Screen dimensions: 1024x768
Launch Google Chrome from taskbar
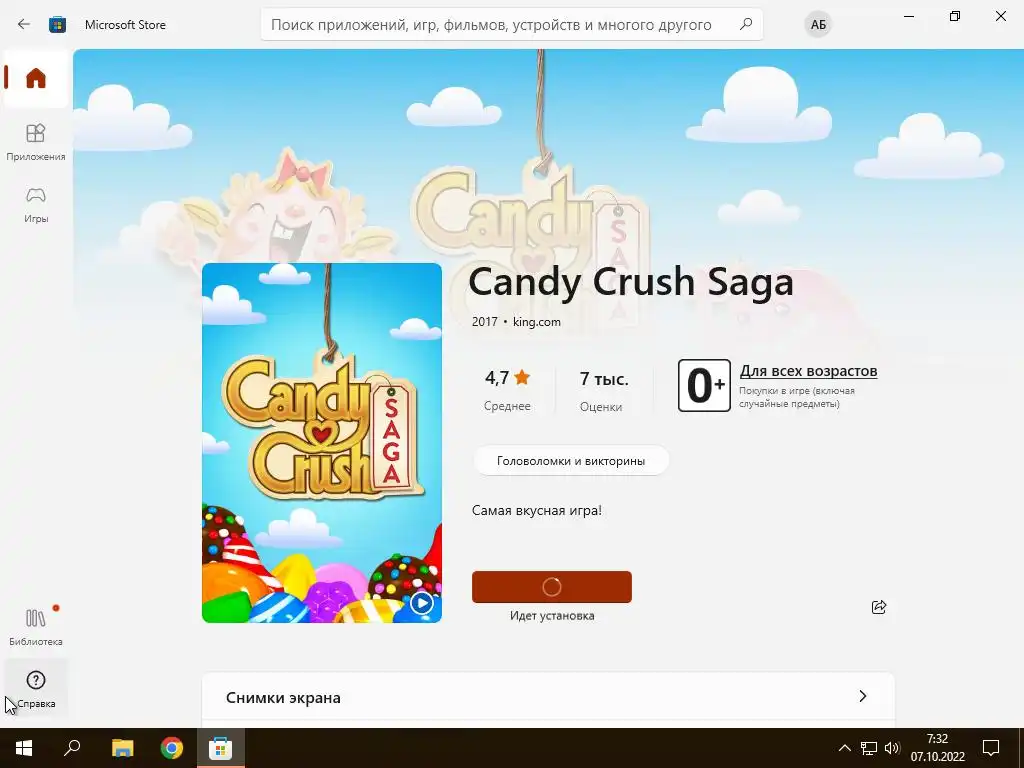(x=172, y=748)
